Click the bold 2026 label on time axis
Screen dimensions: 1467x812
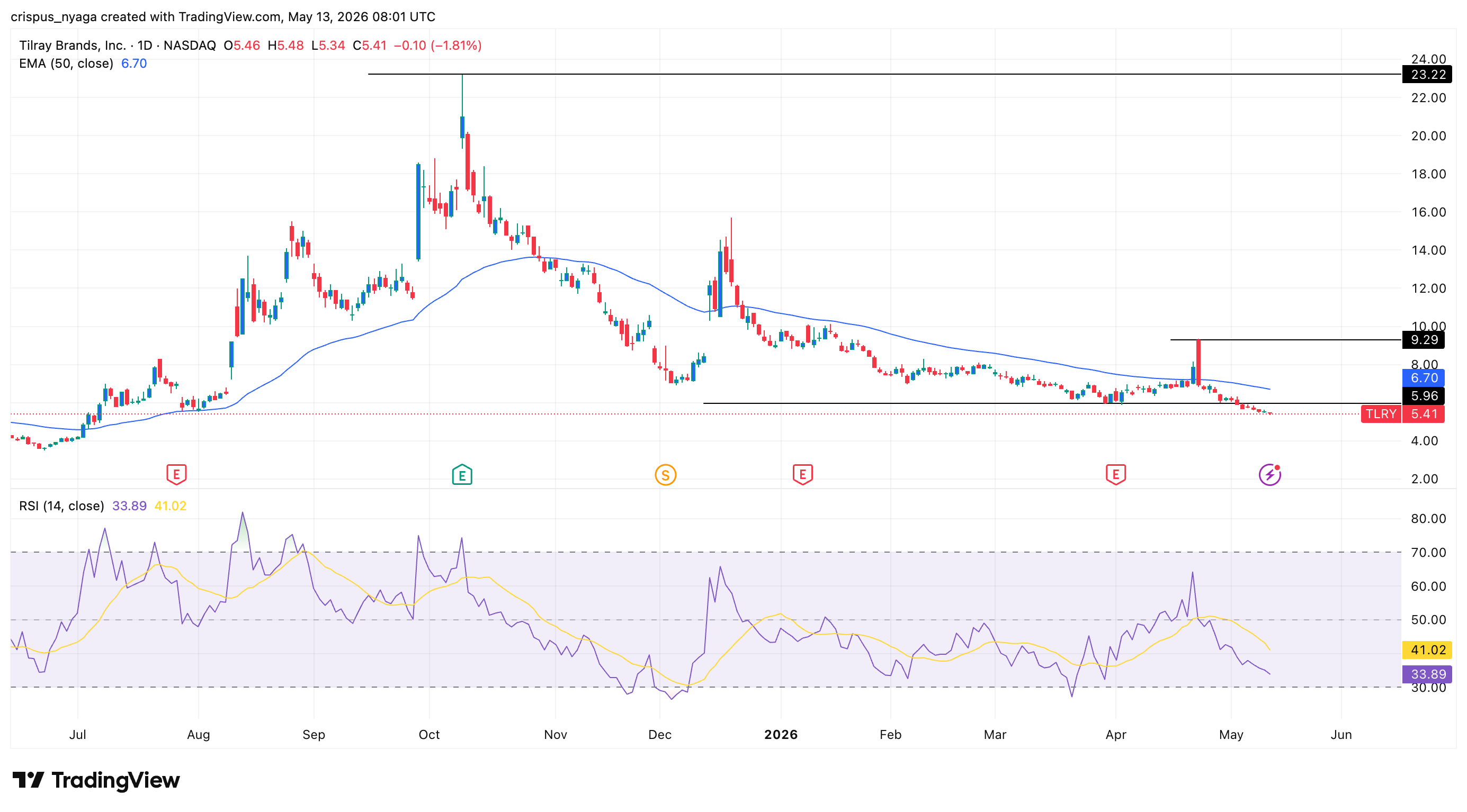coord(781,735)
